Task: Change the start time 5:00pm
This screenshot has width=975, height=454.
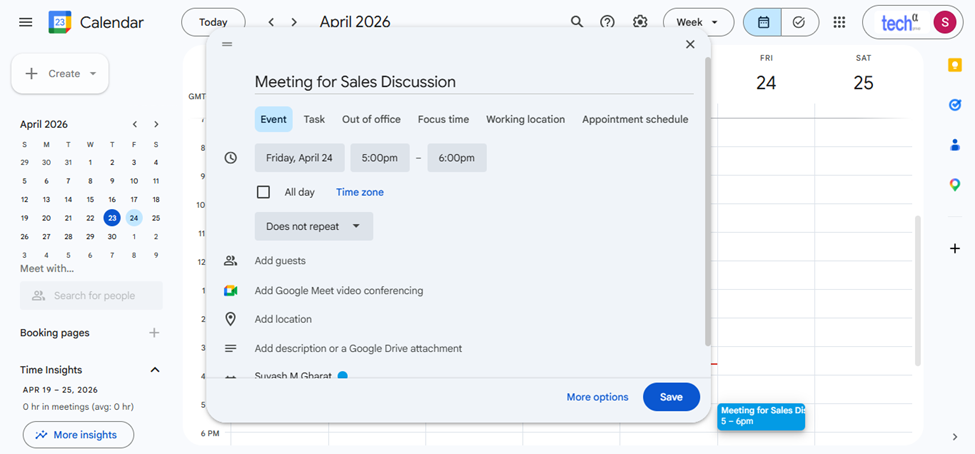Action: pos(380,158)
